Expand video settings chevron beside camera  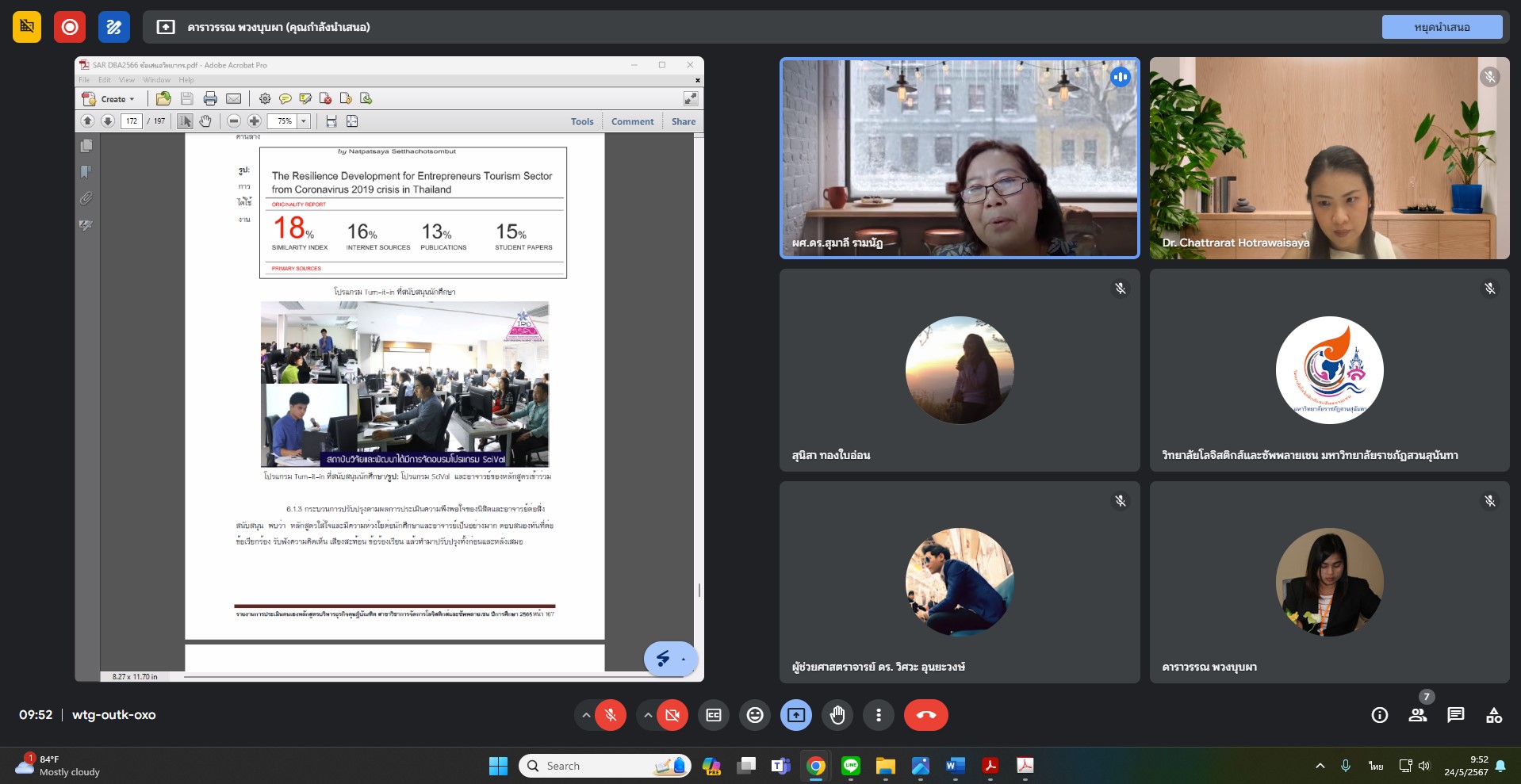pyautogui.click(x=648, y=715)
